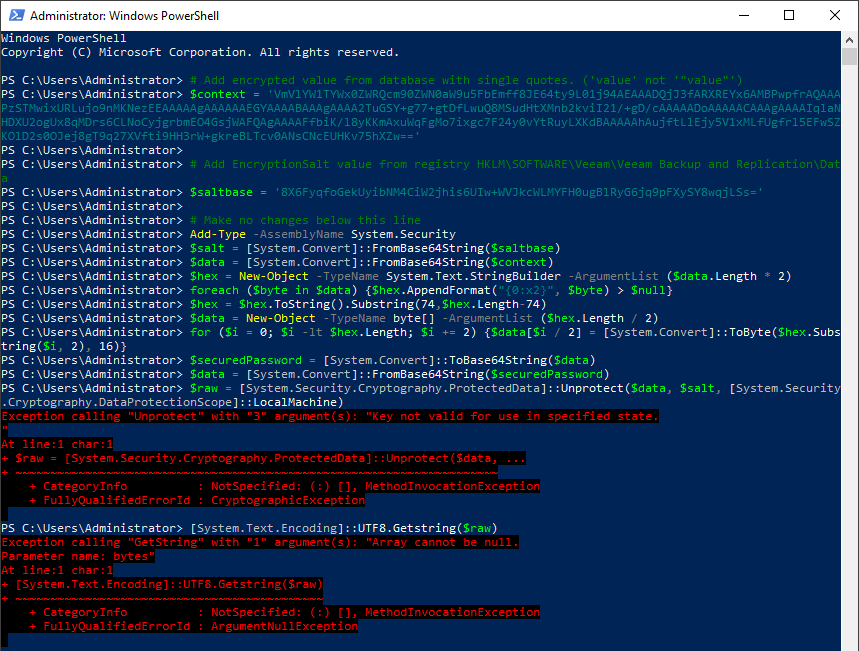Minimize the PowerShell window

coord(743,15)
